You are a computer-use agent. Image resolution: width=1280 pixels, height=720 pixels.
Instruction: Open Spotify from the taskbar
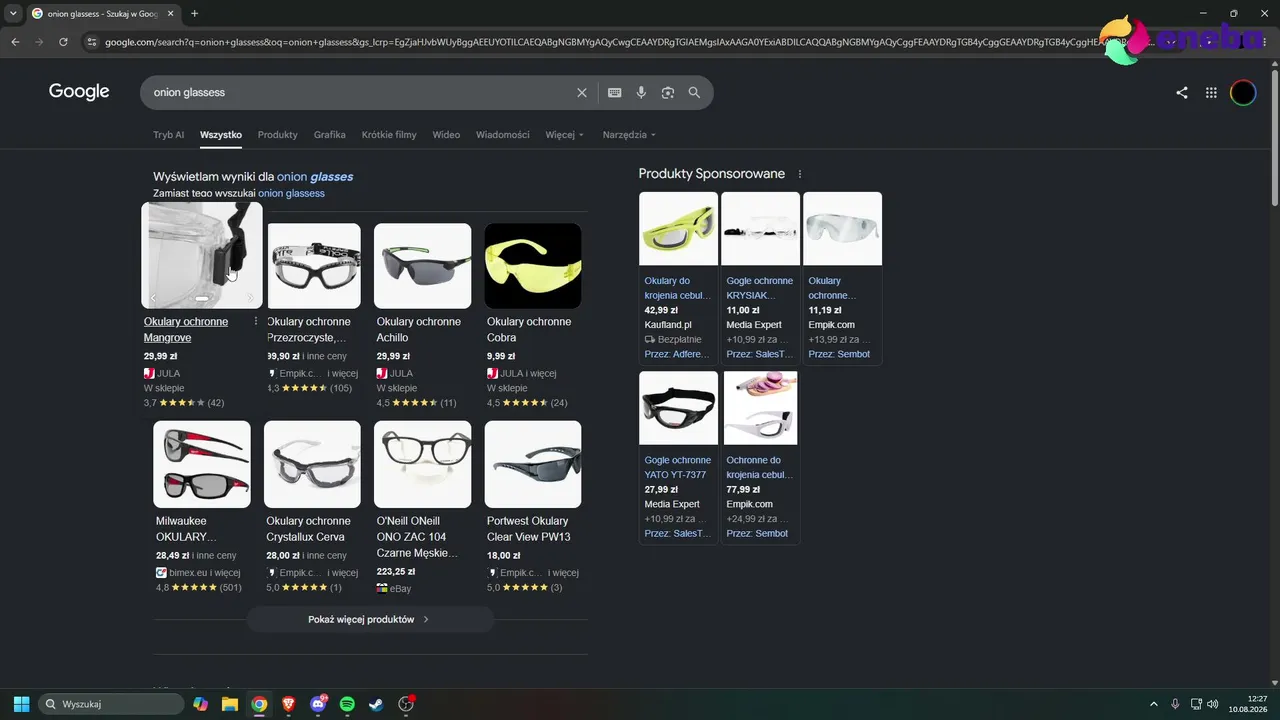click(347, 704)
